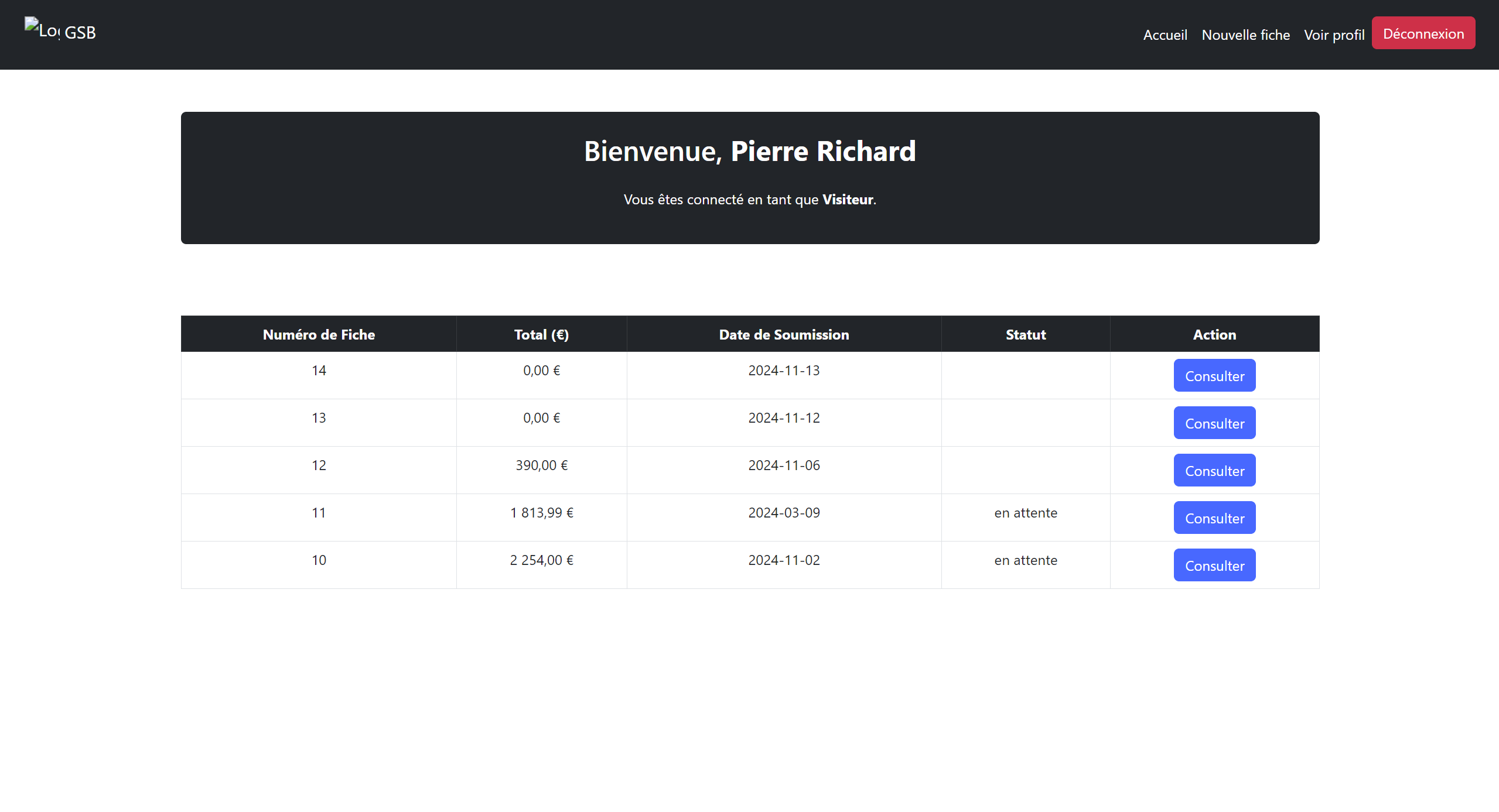This screenshot has width=1499, height=812.
Task: Click the date 2024-11-06
Action: (x=784, y=465)
